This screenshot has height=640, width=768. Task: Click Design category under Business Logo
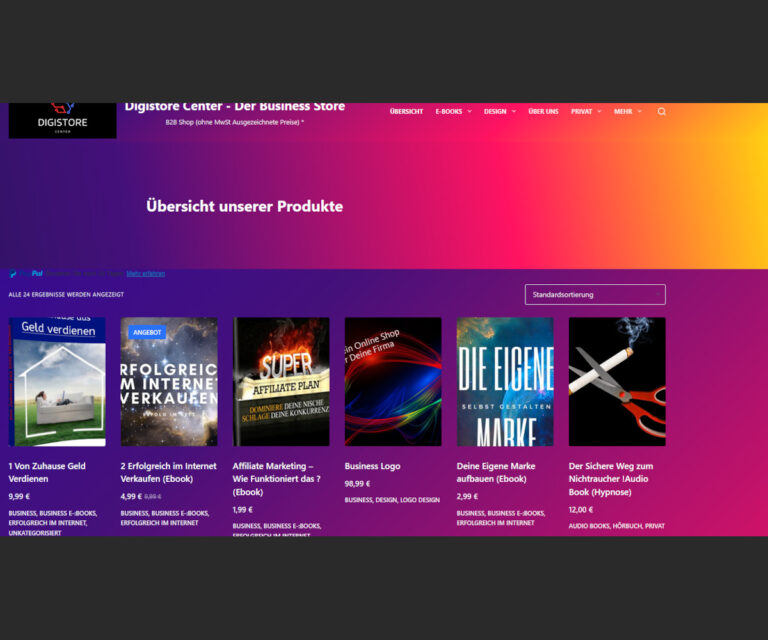click(x=386, y=500)
